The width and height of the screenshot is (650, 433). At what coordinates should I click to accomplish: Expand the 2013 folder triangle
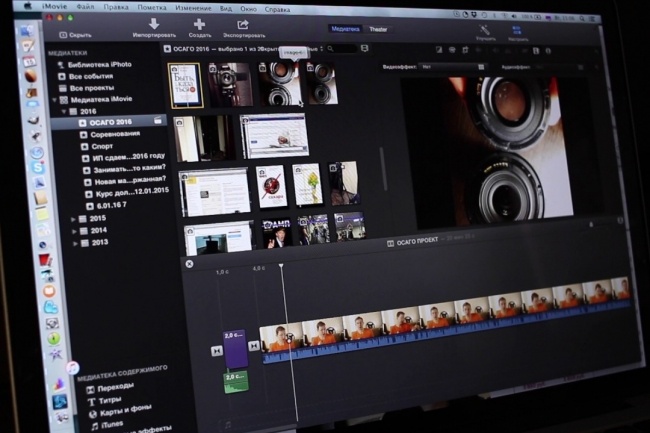click(75, 243)
